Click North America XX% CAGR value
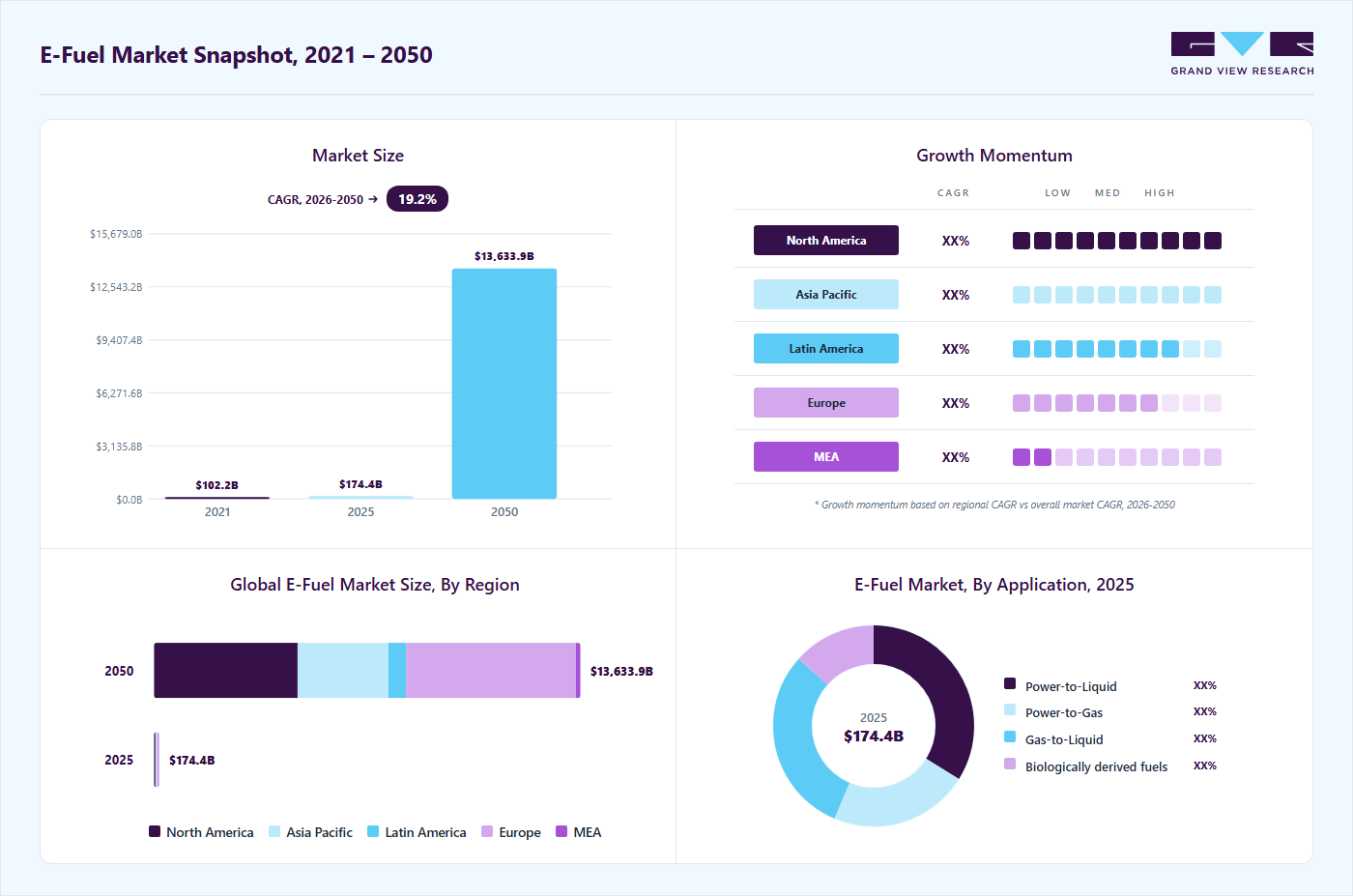The height and width of the screenshot is (896, 1353). [956, 241]
